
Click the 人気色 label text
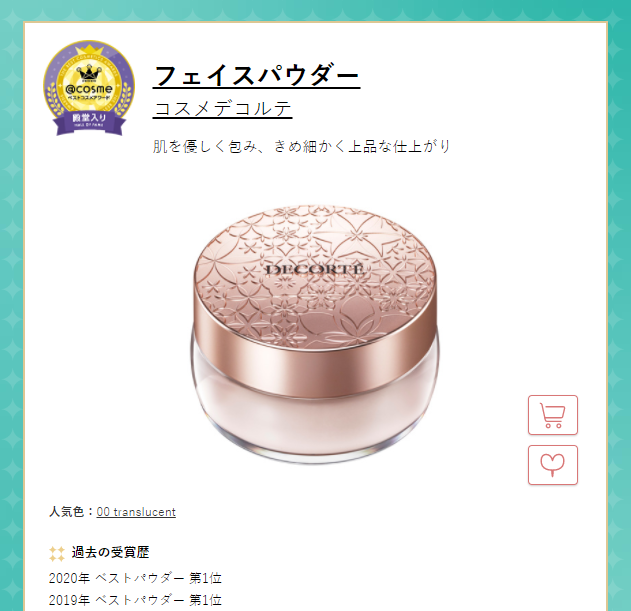(66, 512)
